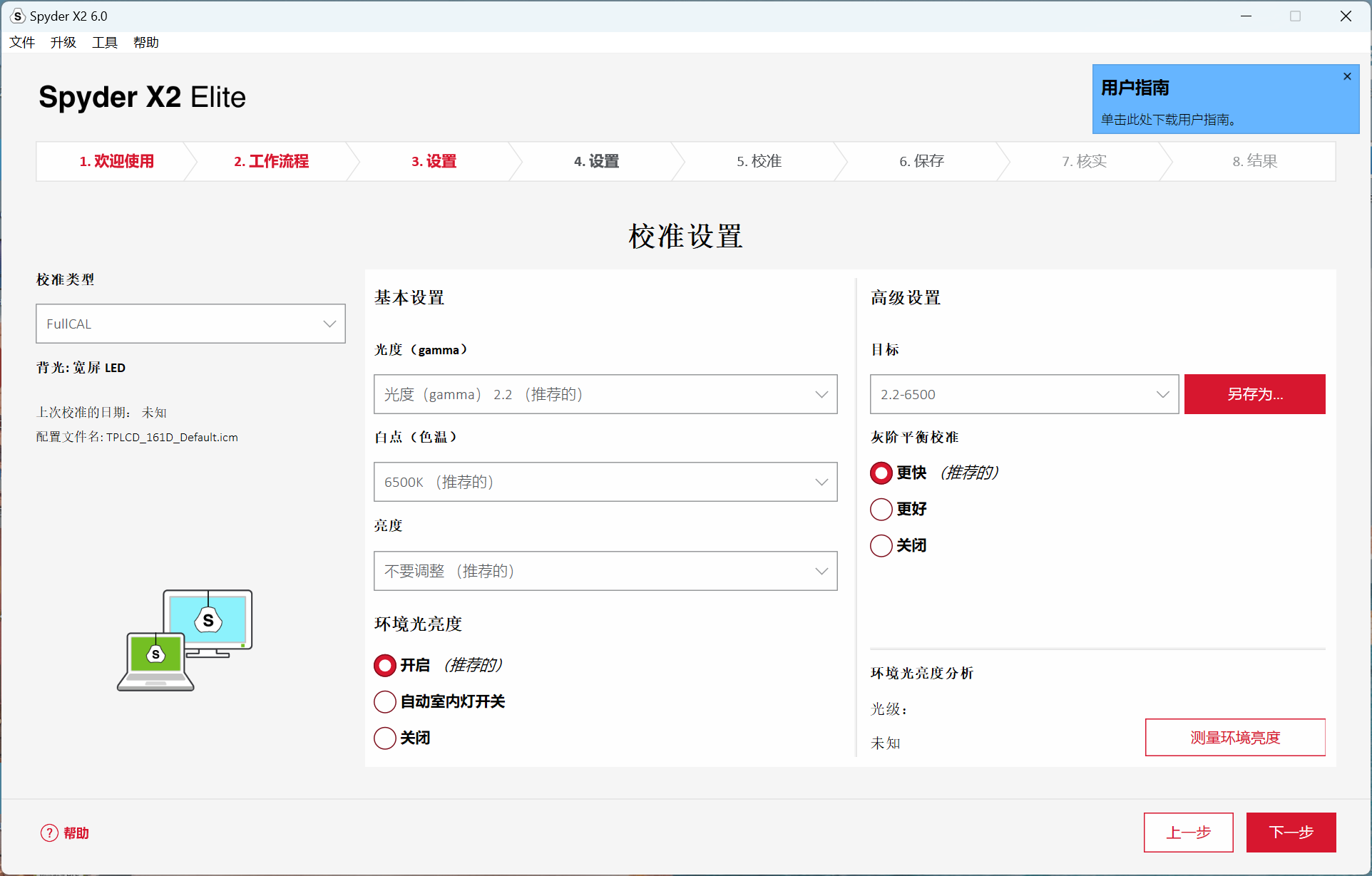Click the user guide download banner
1372x876 pixels.
tap(1225, 99)
